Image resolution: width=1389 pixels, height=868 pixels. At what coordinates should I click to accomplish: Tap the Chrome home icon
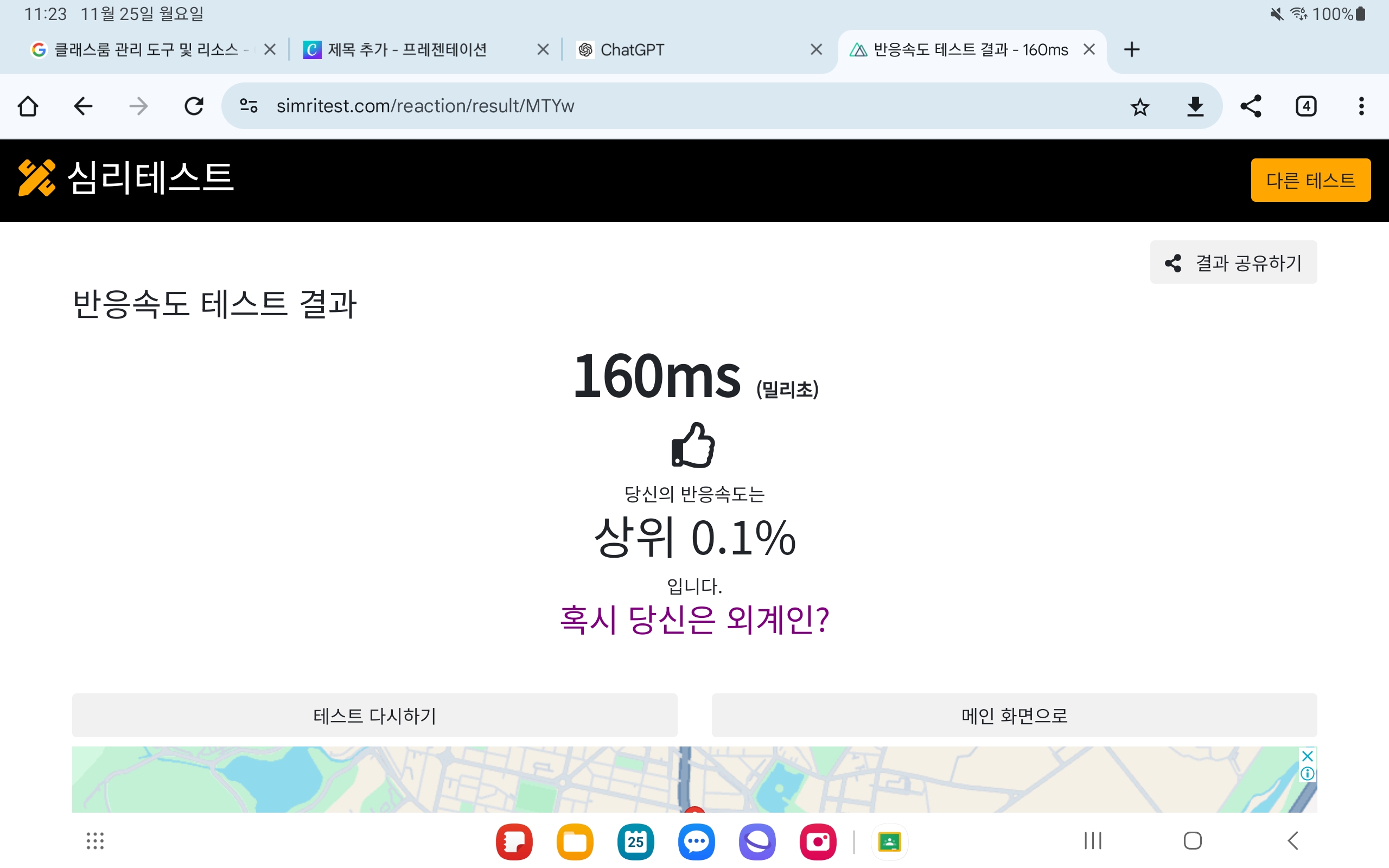(28, 106)
